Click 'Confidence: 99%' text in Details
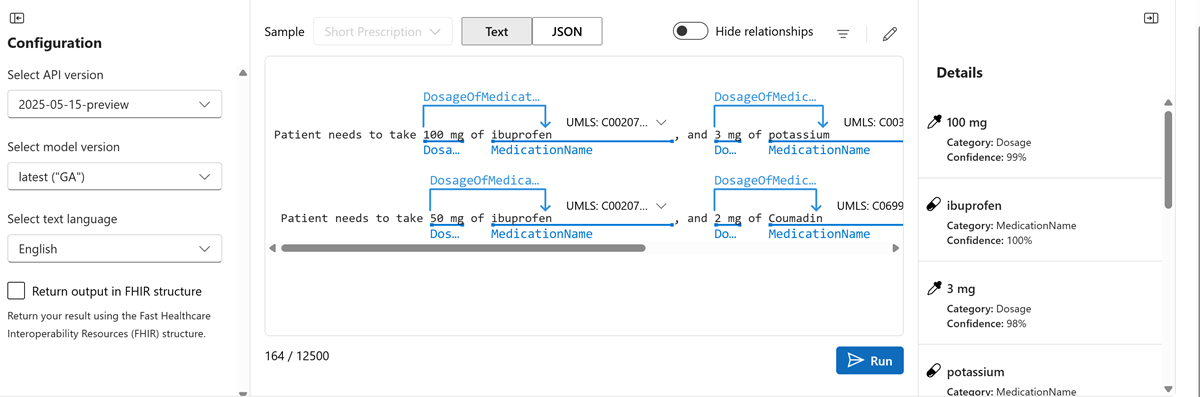Viewport: 1200px width, 397px height. click(x=986, y=157)
